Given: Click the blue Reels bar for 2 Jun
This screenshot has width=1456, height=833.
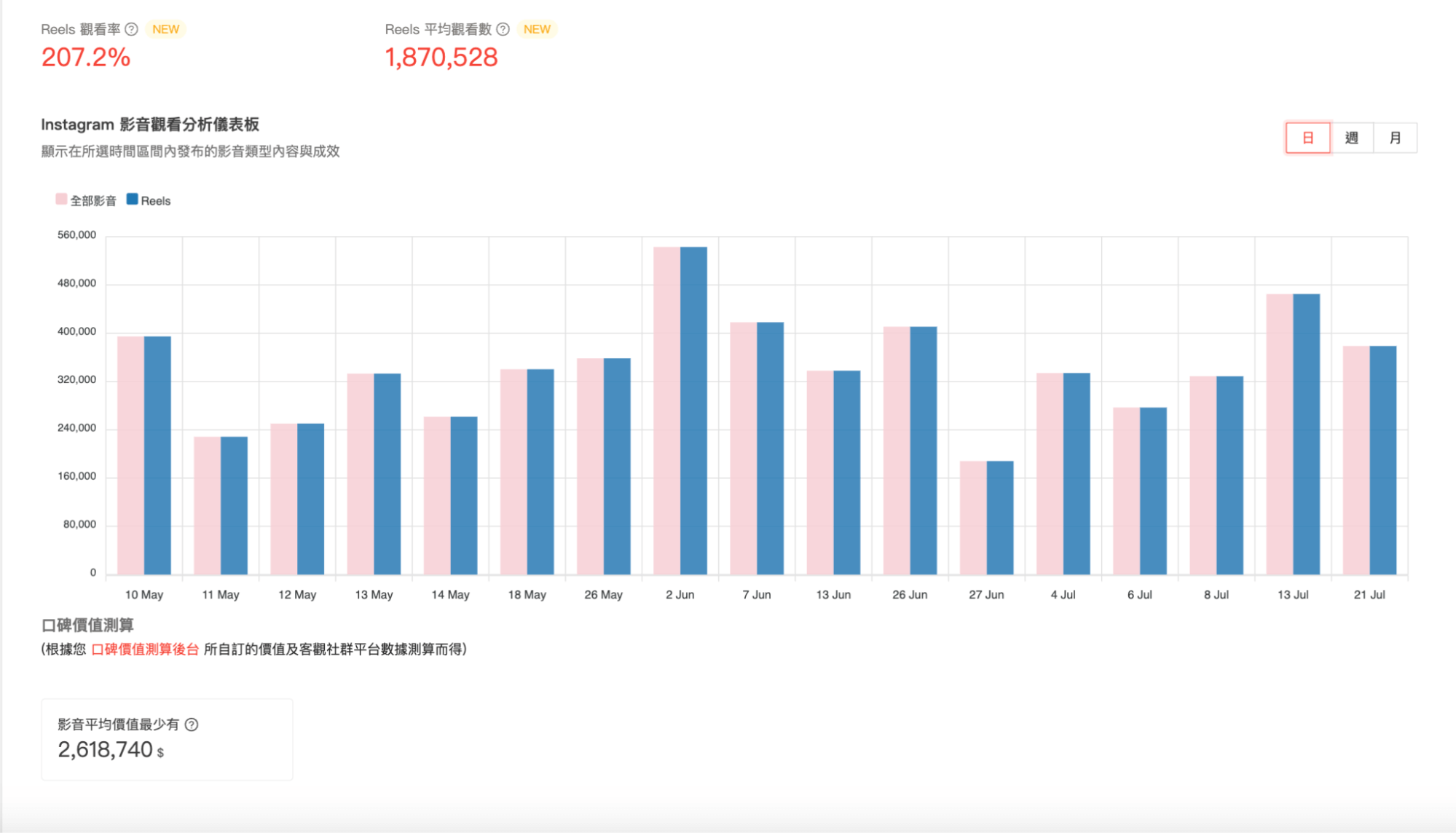Looking at the screenshot, I should (693, 411).
